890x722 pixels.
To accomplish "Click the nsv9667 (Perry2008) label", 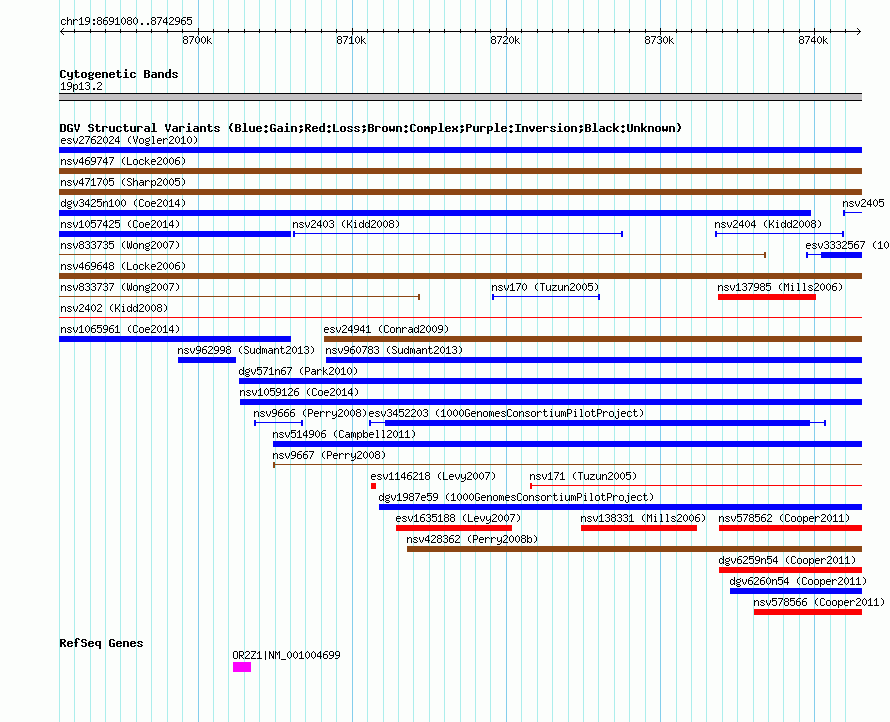I will click(329, 455).
